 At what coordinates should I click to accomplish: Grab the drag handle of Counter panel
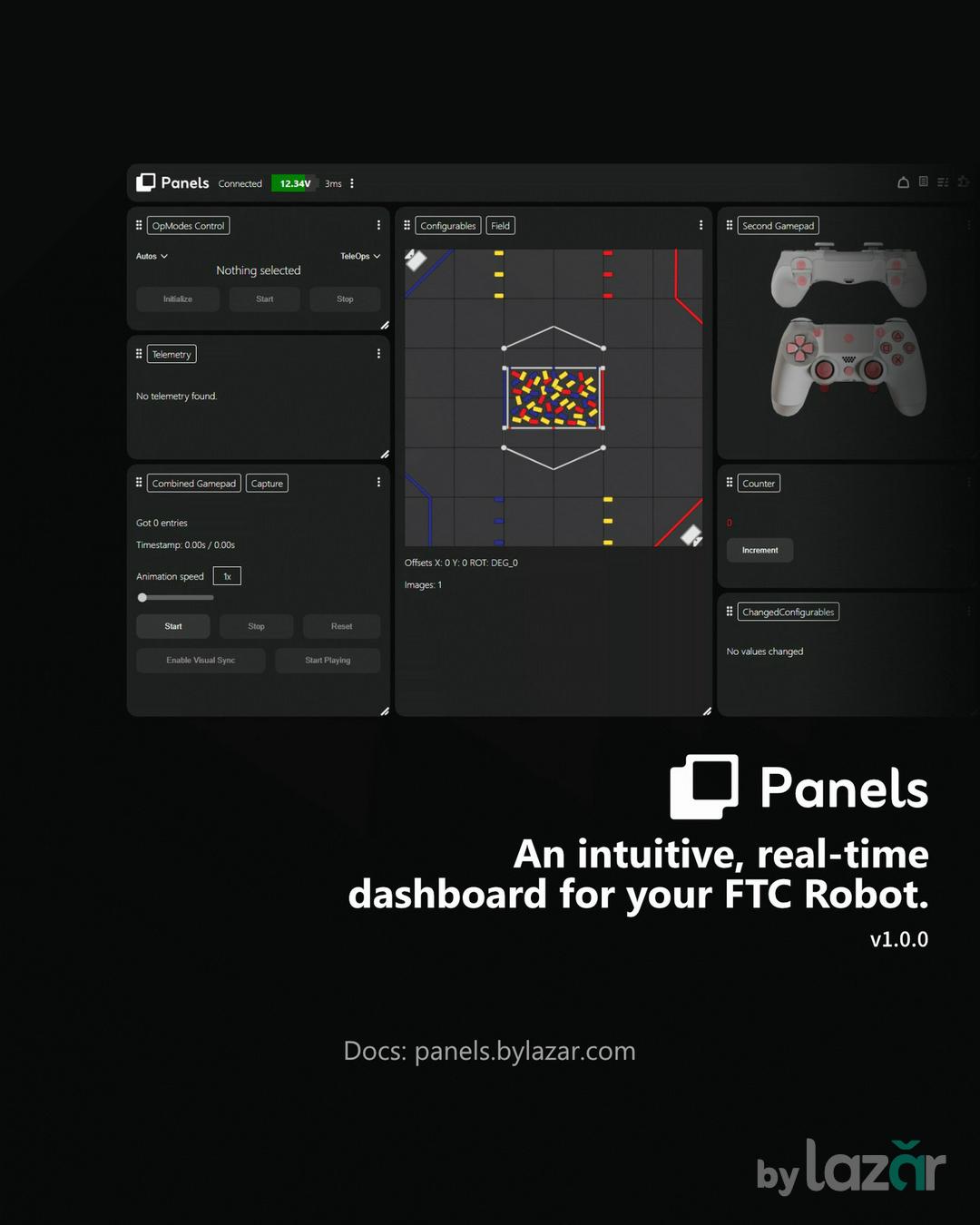(730, 483)
